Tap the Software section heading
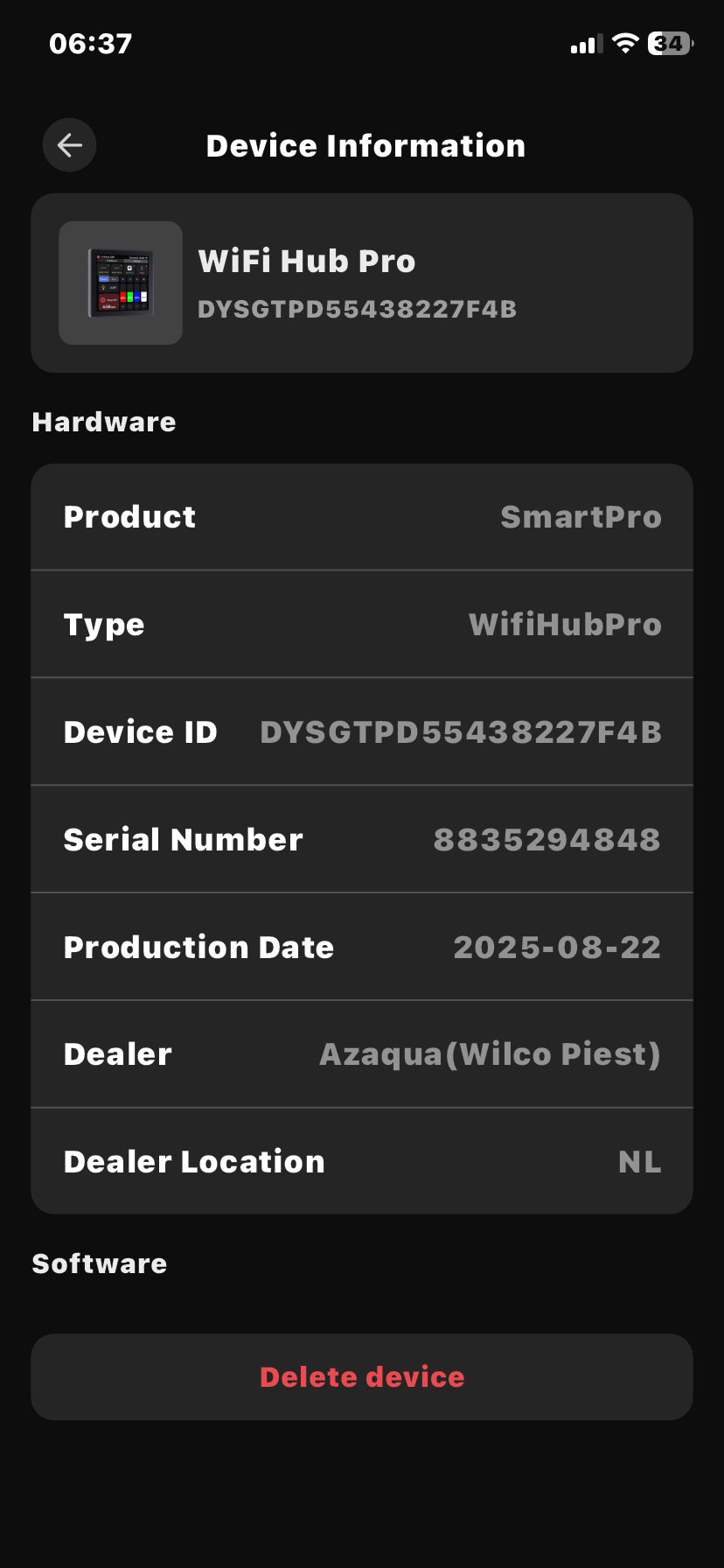724x1568 pixels. (x=100, y=1264)
